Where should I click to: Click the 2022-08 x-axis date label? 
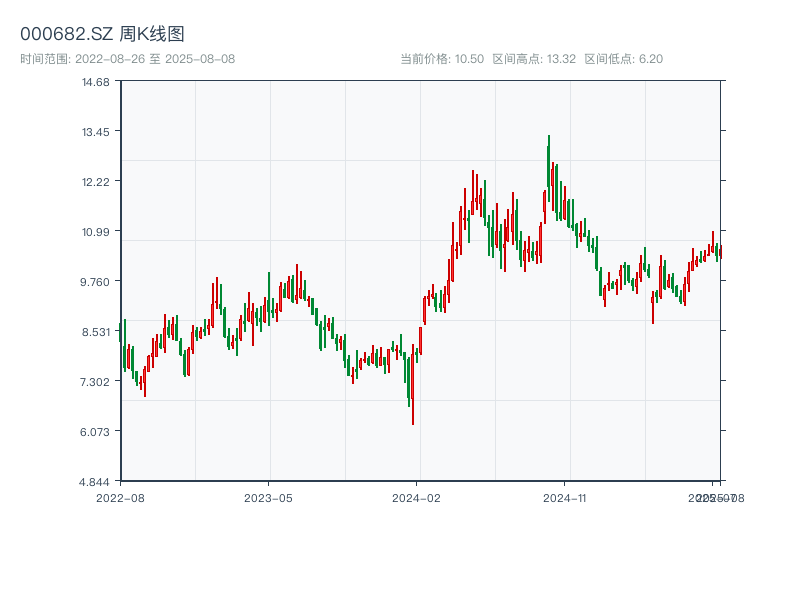120,497
